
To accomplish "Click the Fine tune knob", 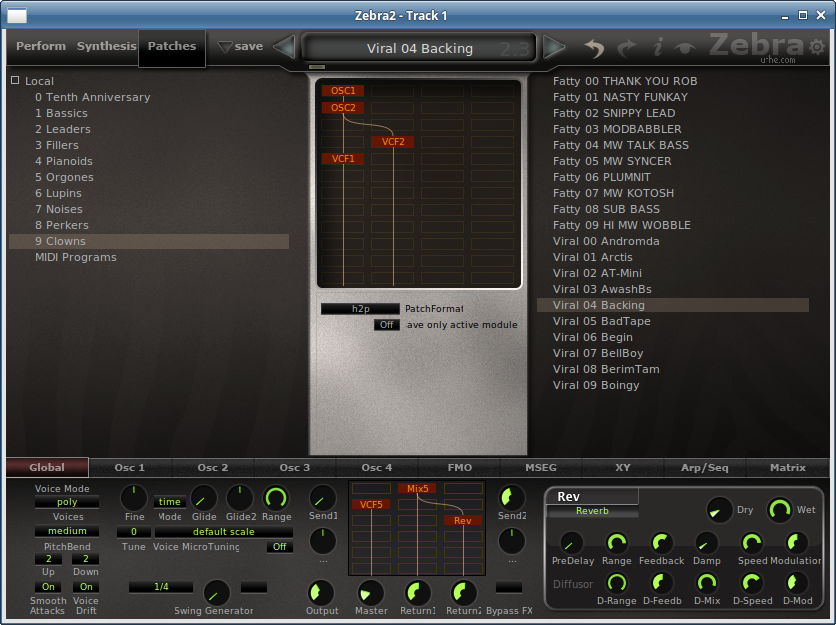I will pyautogui.click(x=134, y=498).
